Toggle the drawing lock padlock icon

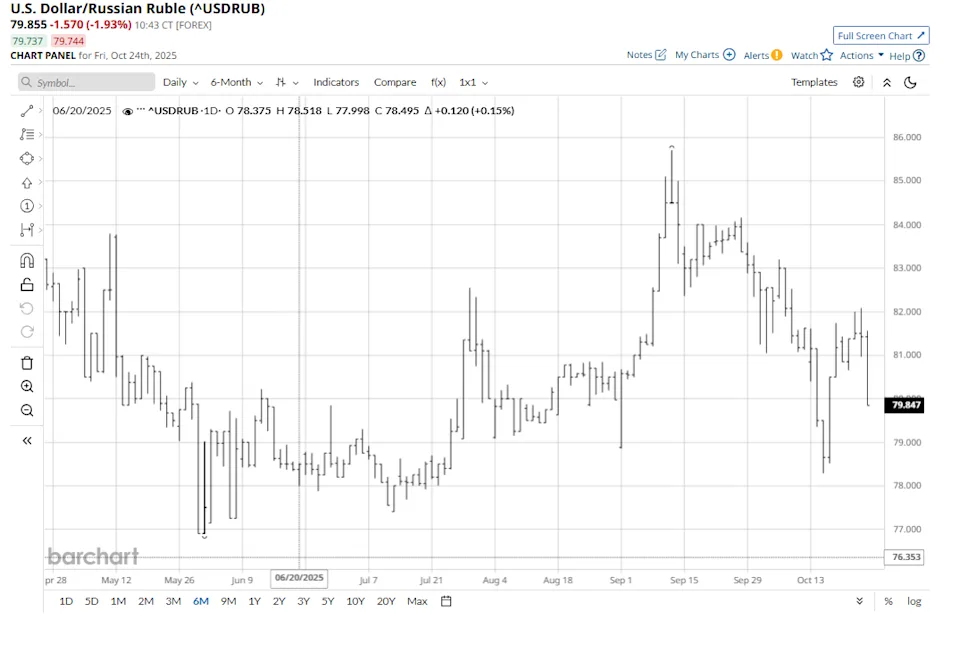(x=27, y=285)
